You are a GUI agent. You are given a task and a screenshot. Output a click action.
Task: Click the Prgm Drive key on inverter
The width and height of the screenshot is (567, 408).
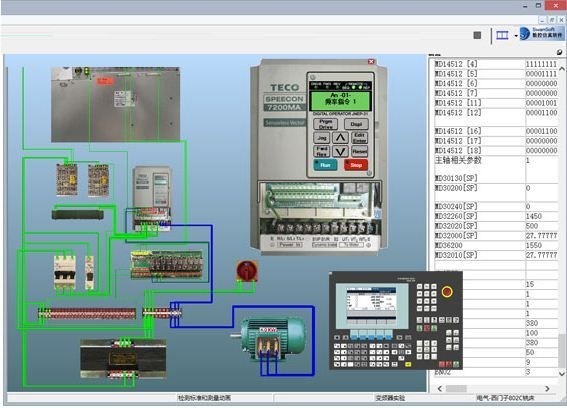[x=325, y=124]
